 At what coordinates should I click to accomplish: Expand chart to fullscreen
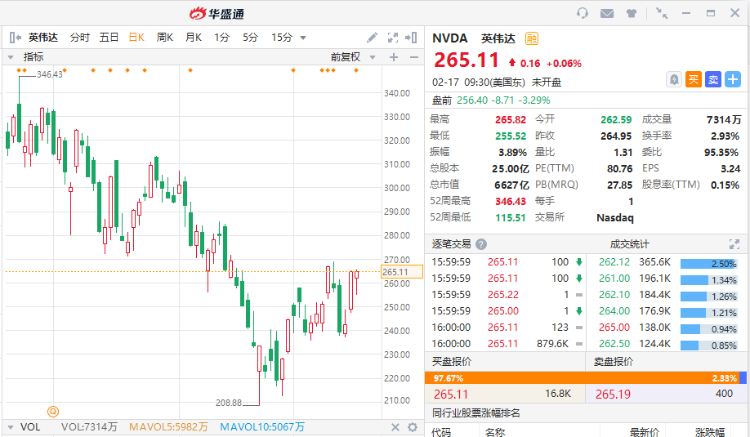tap(393, 37)
